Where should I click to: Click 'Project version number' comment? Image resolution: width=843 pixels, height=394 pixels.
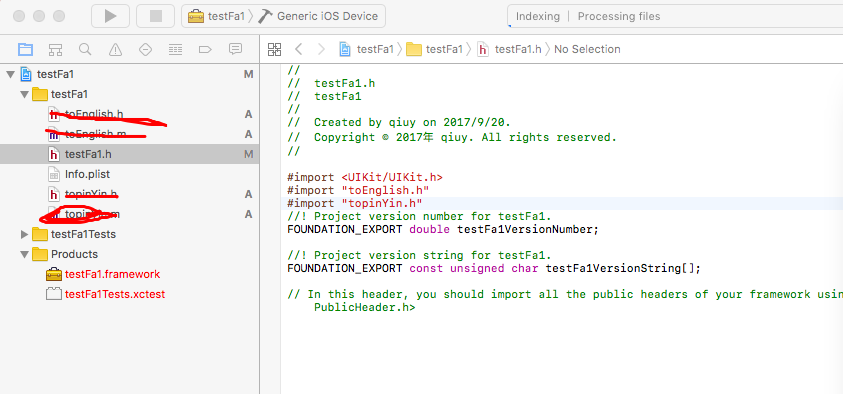(419, 217)
